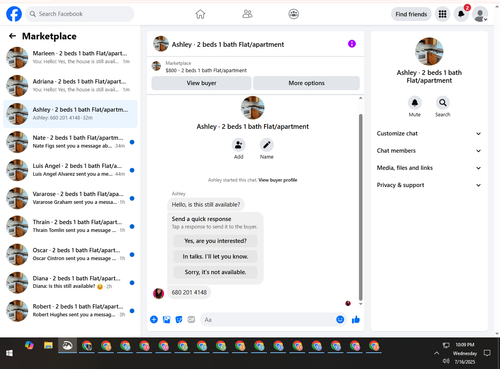Click the Facebook logo
The width and height of the screenshot is (500, 369).
(x=14, y=14)
